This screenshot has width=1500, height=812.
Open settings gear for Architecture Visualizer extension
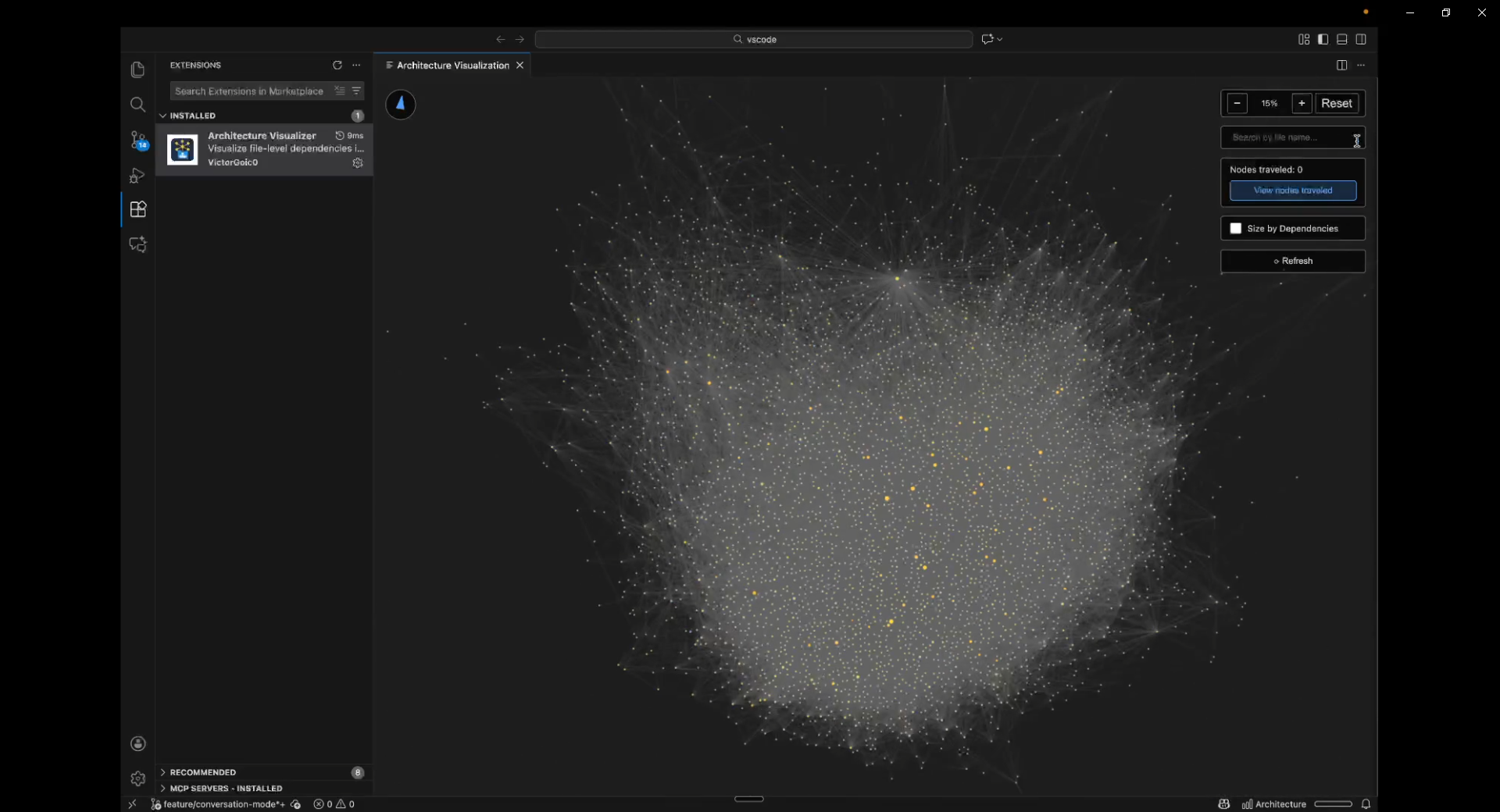[x=359, y=163]
